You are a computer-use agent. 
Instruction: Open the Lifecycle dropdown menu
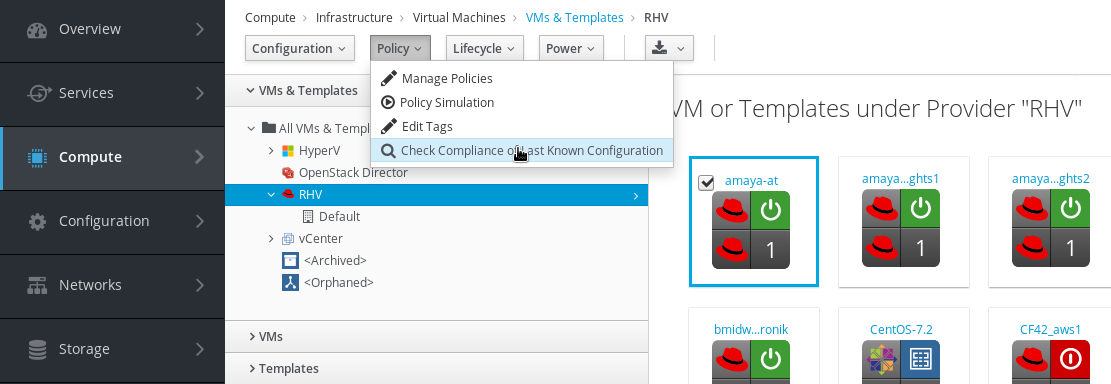485,48
